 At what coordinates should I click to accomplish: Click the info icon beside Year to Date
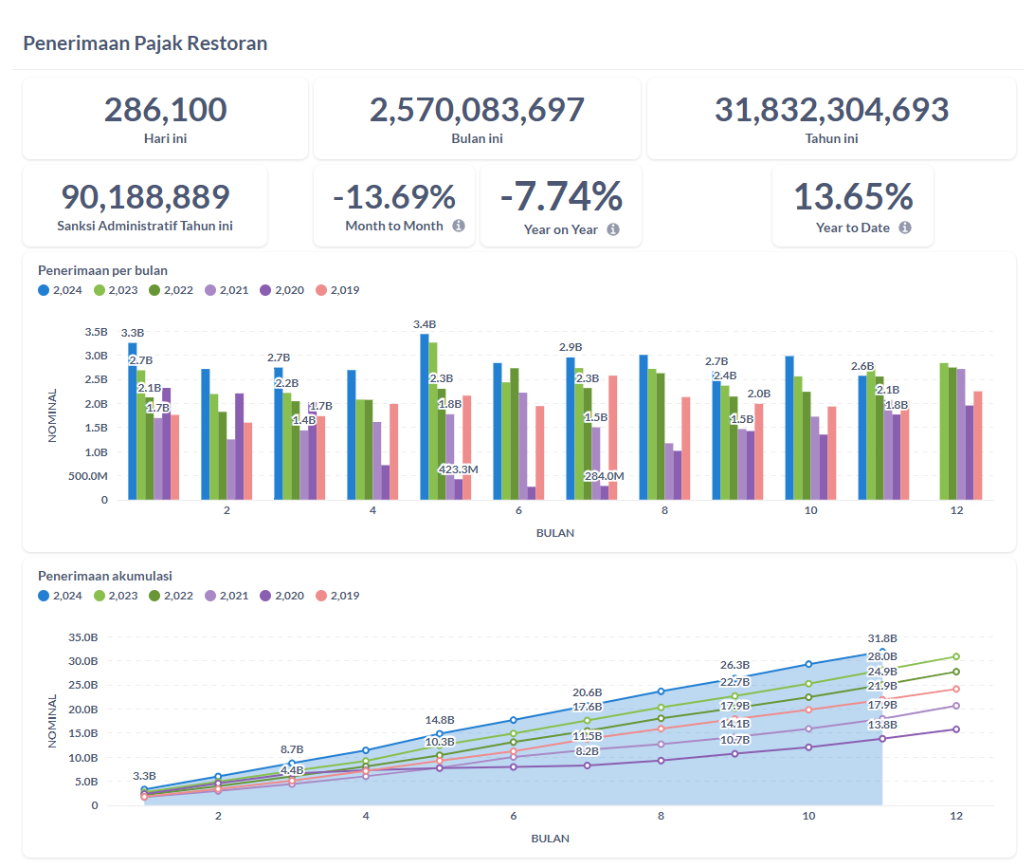click(x=904, y=227)
